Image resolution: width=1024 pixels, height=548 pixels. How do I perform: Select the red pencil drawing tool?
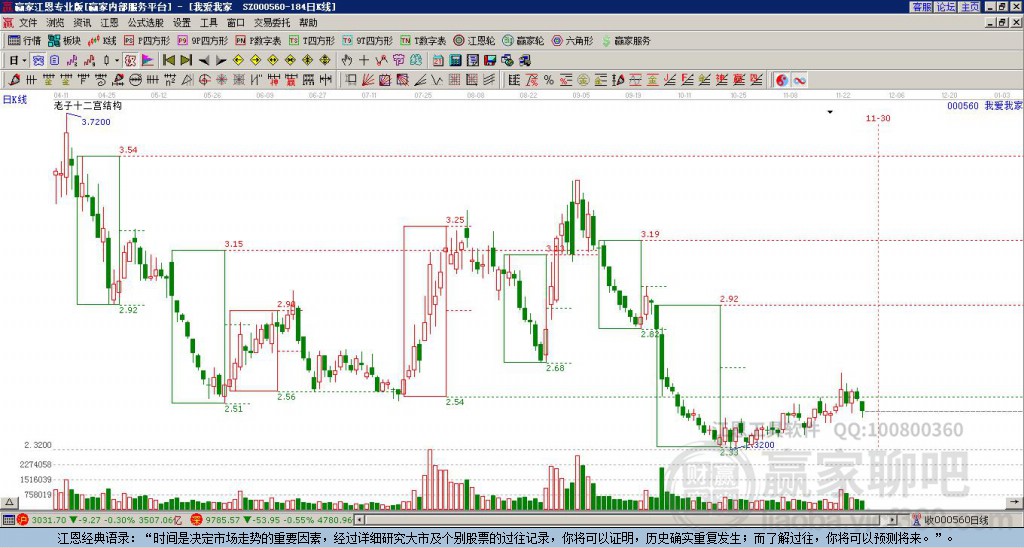pyautogui.click(x=14, y=80)
